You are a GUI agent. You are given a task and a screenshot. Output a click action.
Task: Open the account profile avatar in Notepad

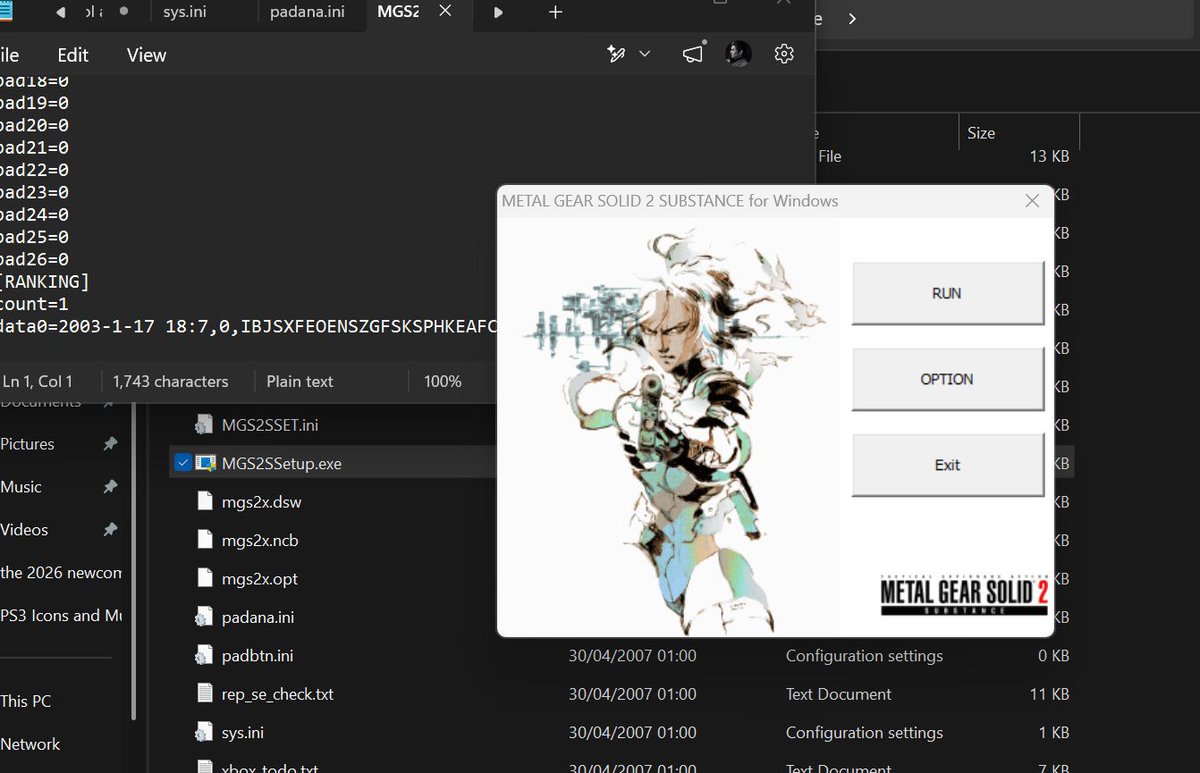[739, 54]
